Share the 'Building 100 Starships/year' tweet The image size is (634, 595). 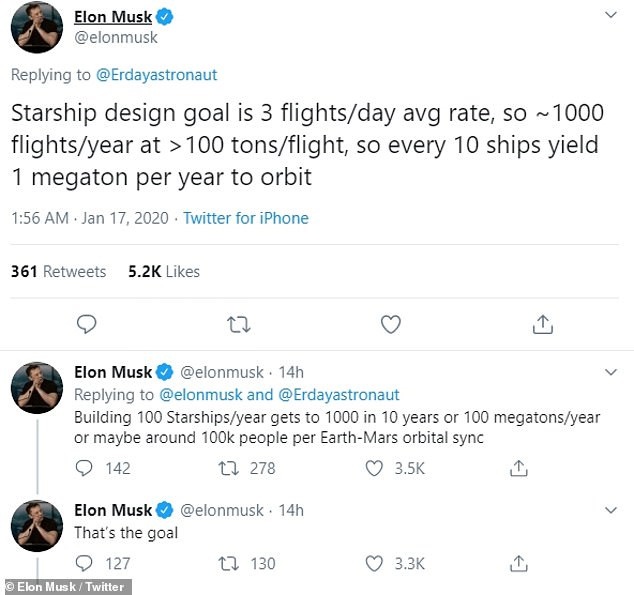tap(519, 468)
